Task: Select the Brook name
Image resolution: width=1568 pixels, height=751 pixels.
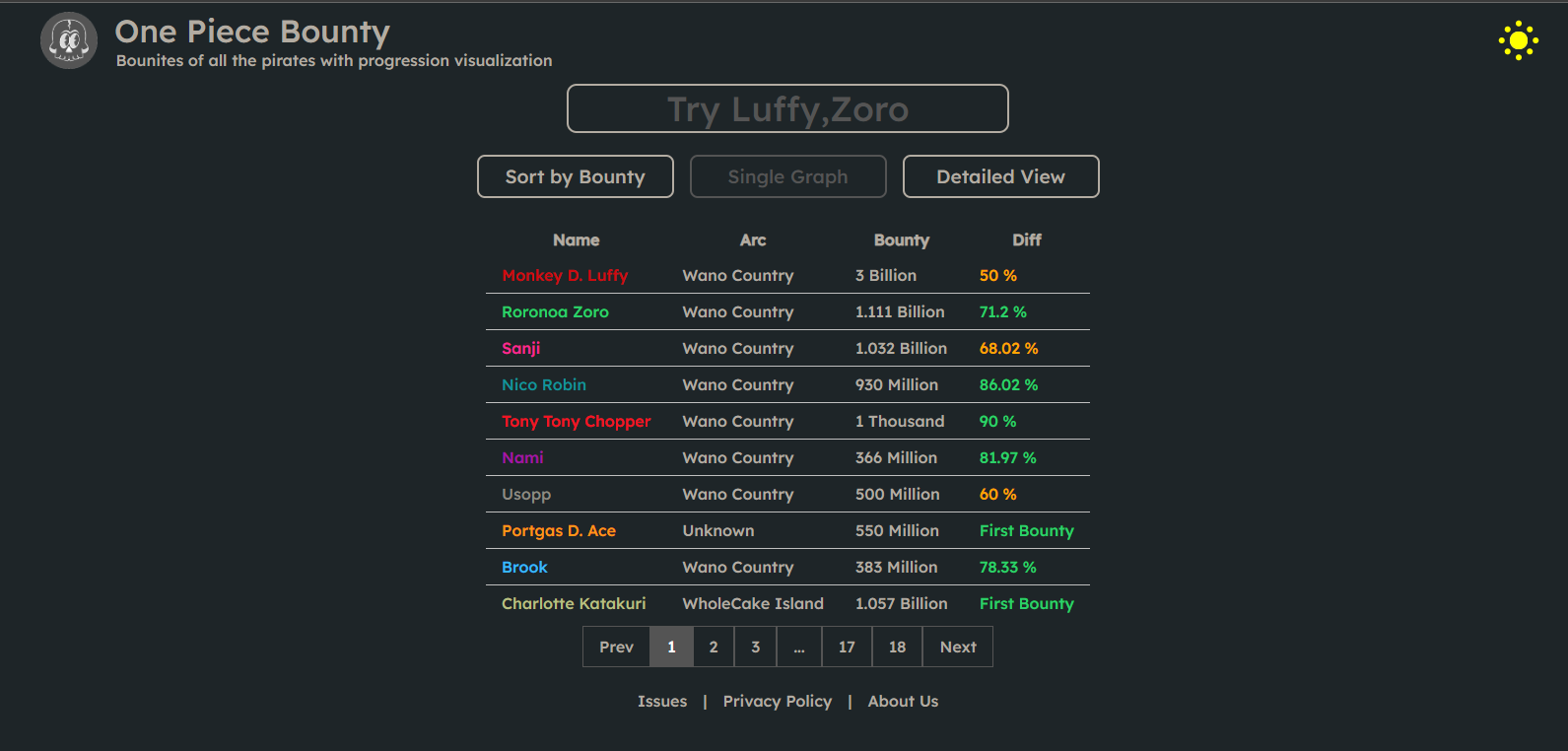Action: click(524, 568)
